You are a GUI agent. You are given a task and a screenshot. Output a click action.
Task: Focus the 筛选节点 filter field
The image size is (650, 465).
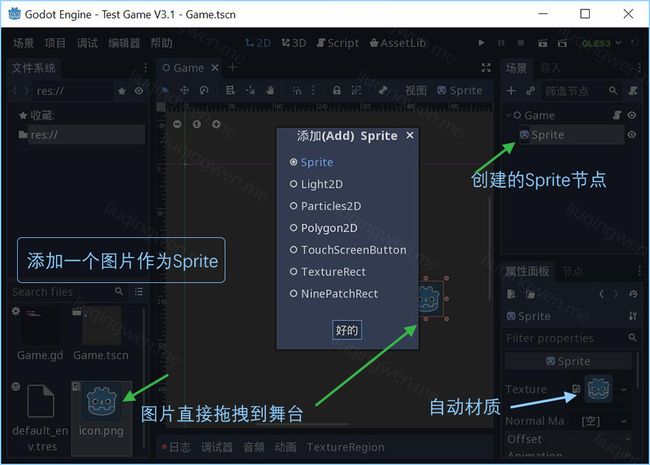[580, 91]
